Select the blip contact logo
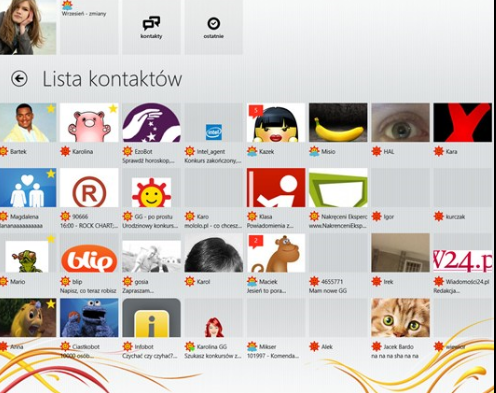 89,253
